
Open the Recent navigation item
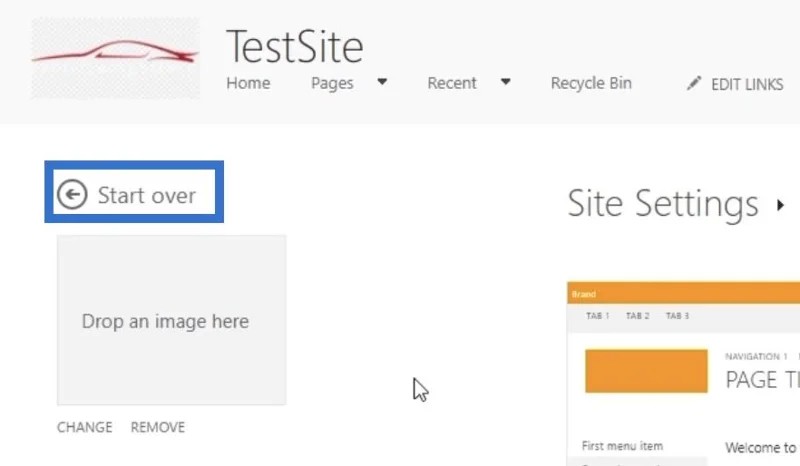(452, 83)
